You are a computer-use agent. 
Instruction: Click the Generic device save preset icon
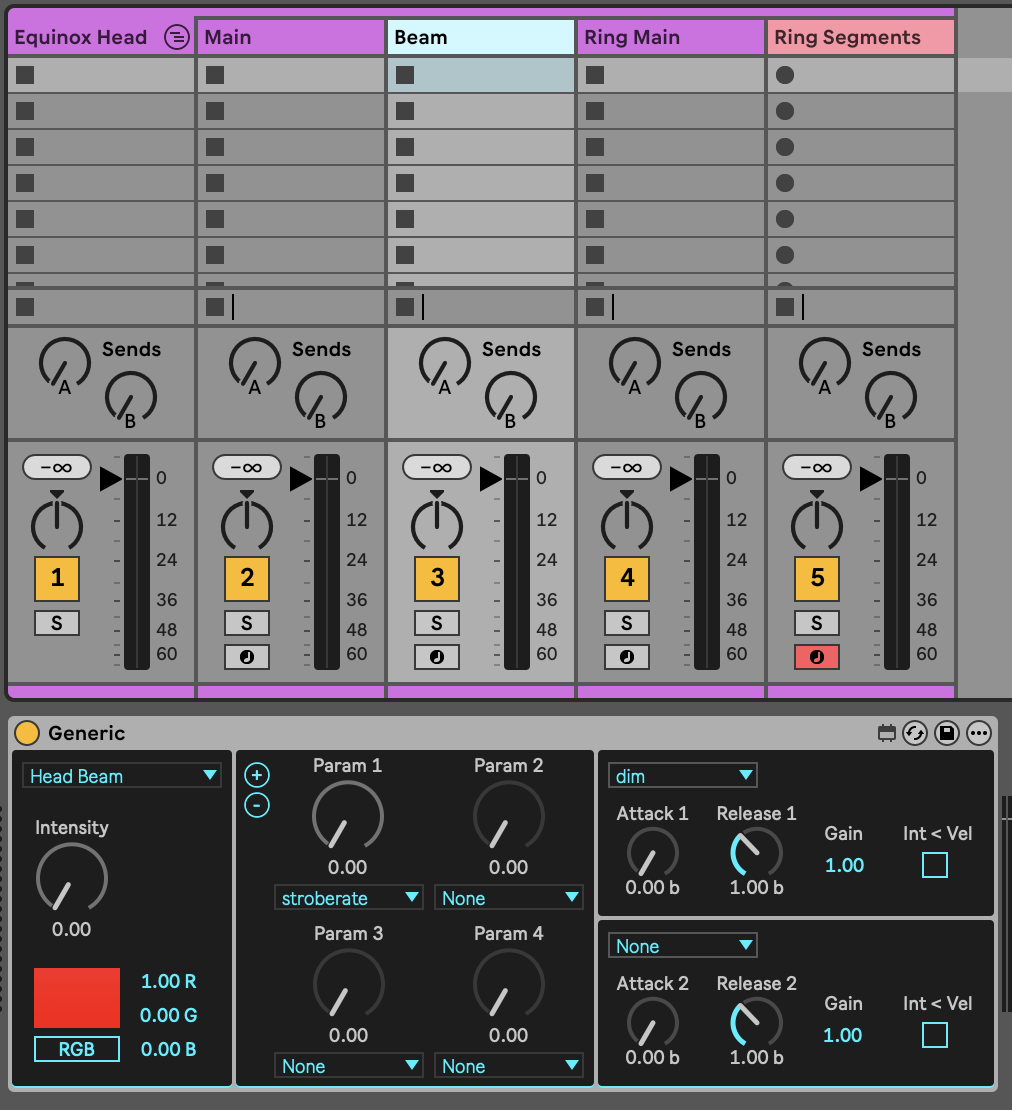[946, 733]
